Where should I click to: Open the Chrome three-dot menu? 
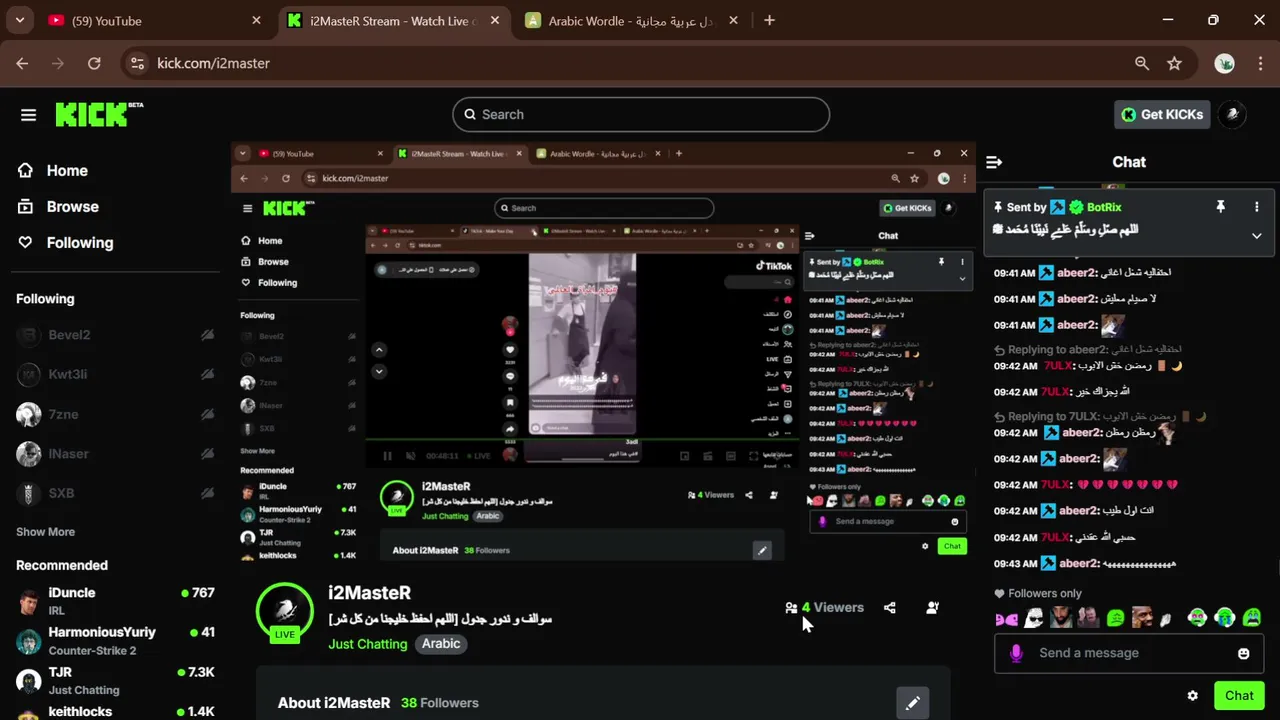click(x=1259, y=63)
